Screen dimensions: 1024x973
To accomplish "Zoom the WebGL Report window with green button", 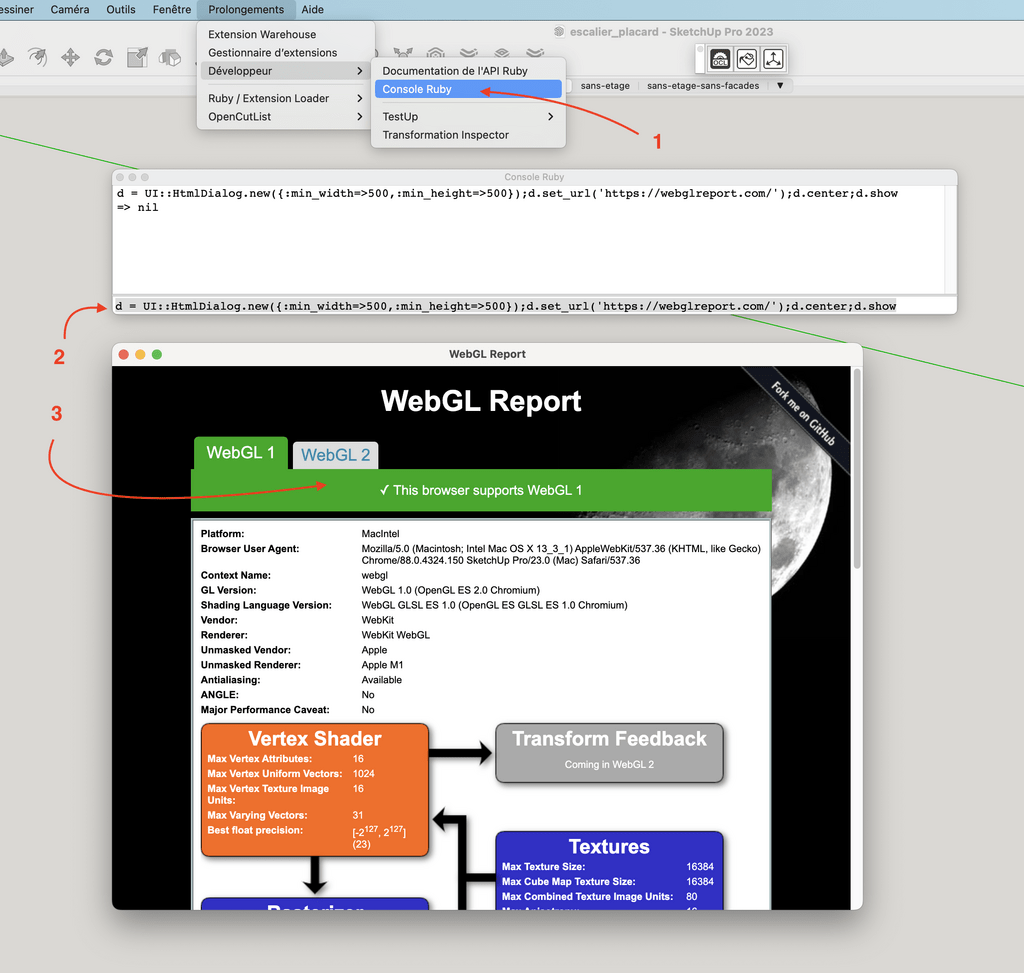I will (x=157, y=354).
